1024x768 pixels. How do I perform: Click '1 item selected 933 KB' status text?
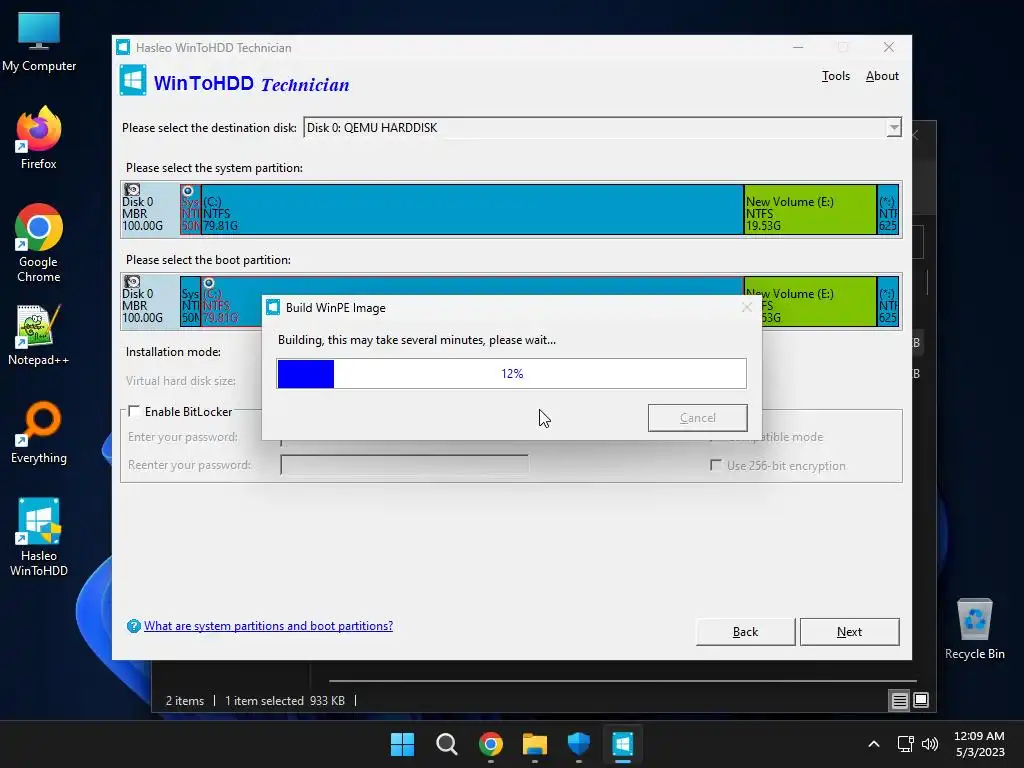285,701
